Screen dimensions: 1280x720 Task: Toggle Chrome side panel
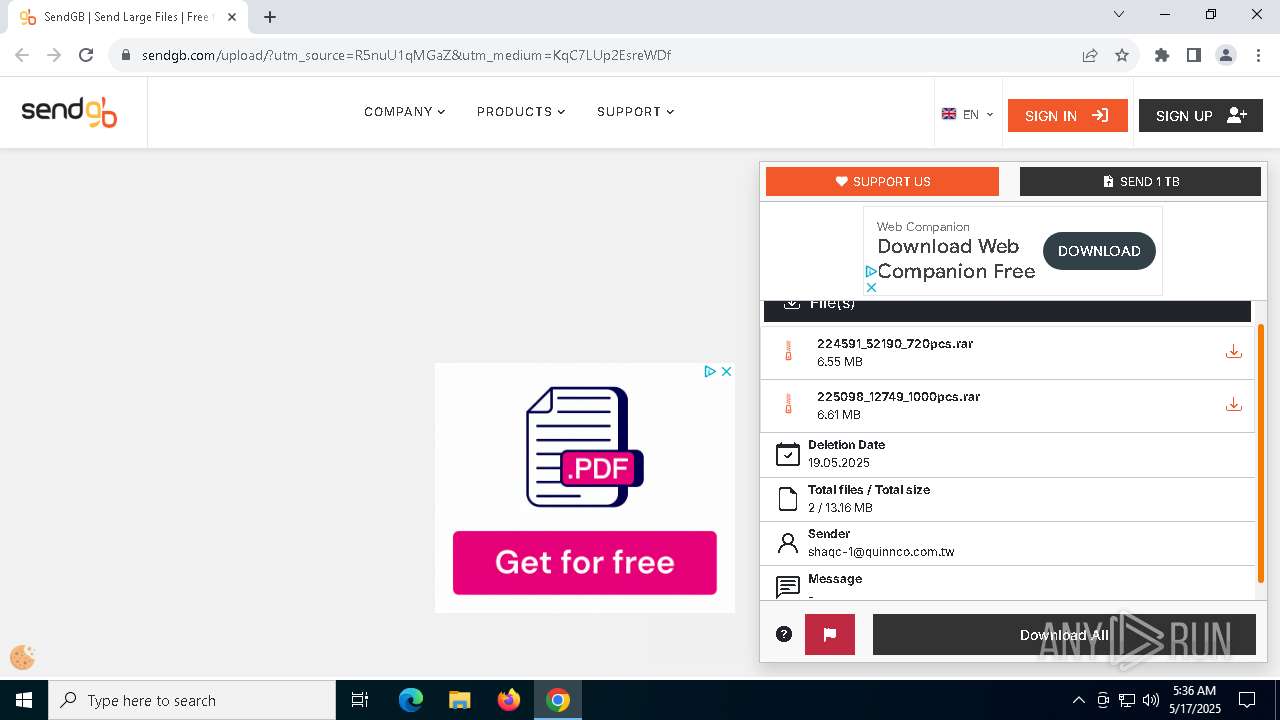pyautogui.click(x=1193, y=55)
